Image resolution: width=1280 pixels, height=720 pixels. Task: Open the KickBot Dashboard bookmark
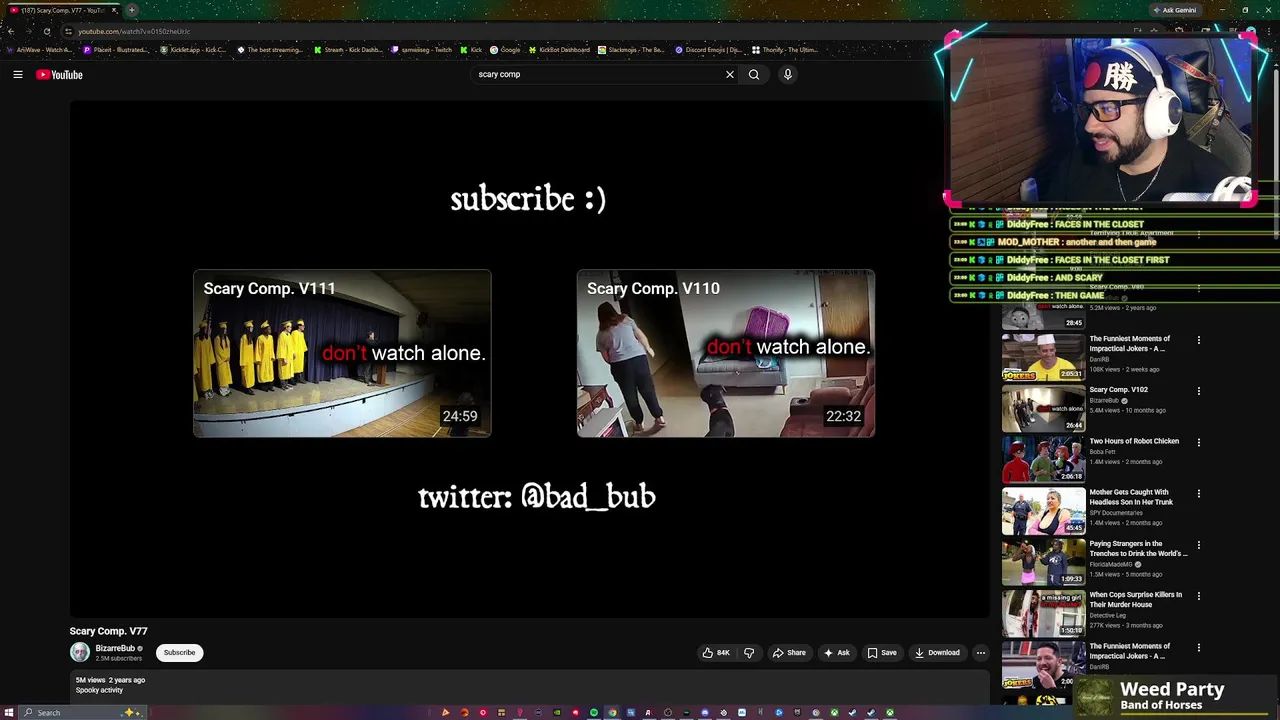click(560, 50)
